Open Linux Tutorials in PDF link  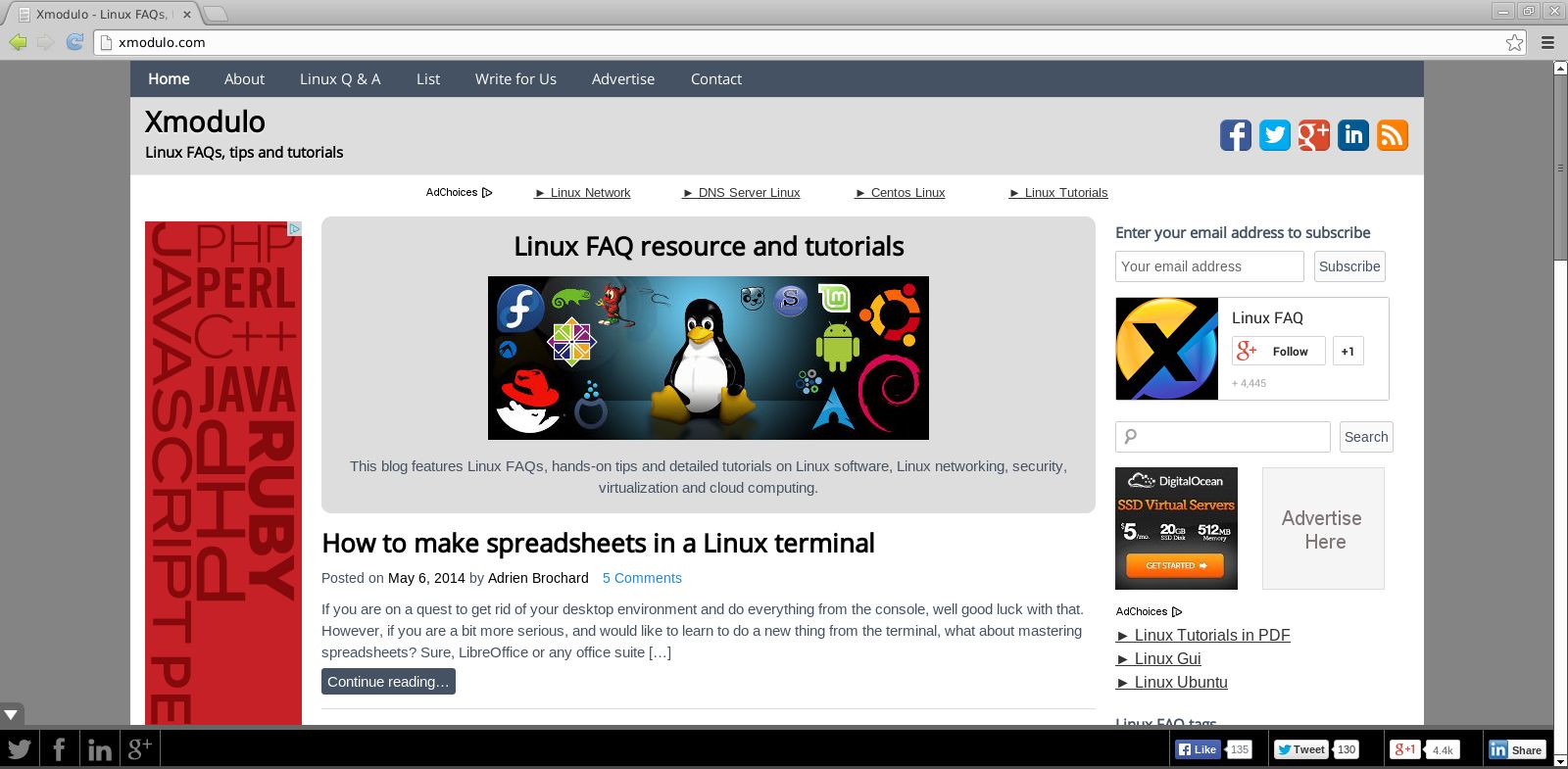point(1203,635)
